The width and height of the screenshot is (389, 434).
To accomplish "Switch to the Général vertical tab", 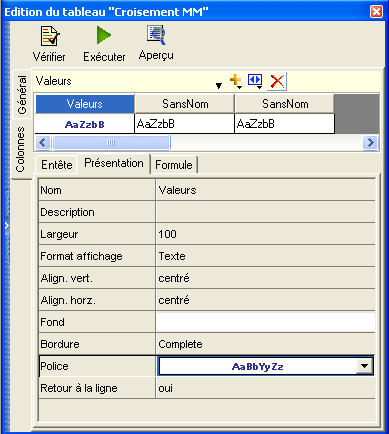I will pyautogui.click(x=22, y=95).
